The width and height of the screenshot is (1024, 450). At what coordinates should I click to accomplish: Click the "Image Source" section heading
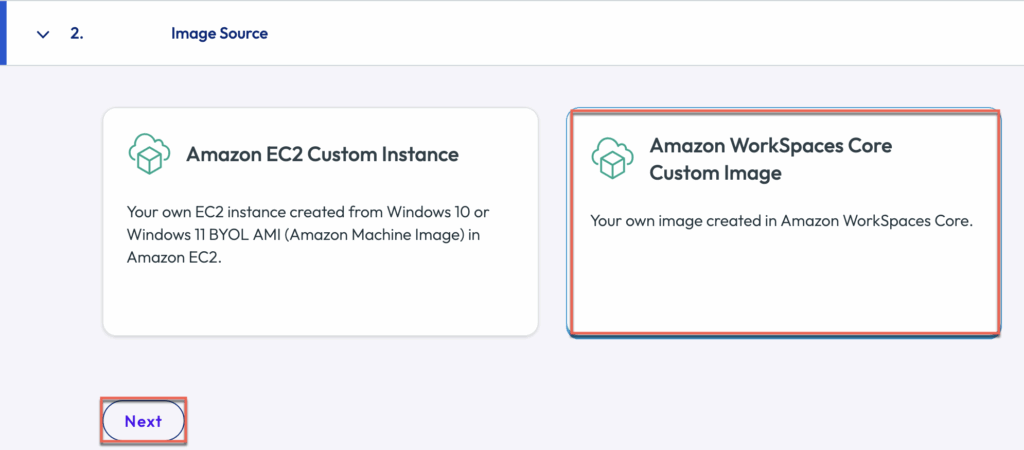coord(219,34)
